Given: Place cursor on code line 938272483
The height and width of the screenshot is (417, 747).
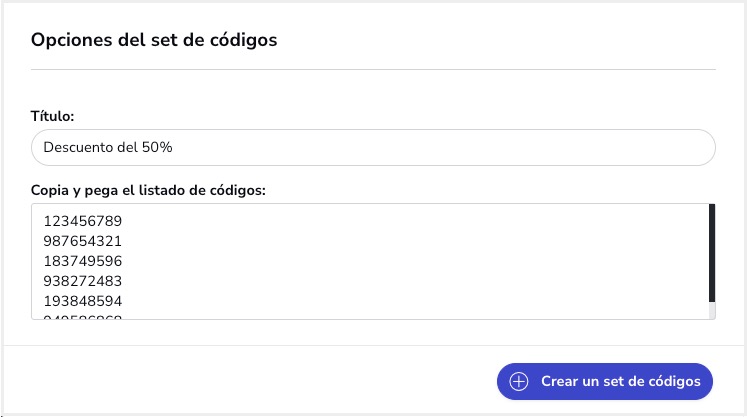Looking at the screenshot, I should point(83,281).
